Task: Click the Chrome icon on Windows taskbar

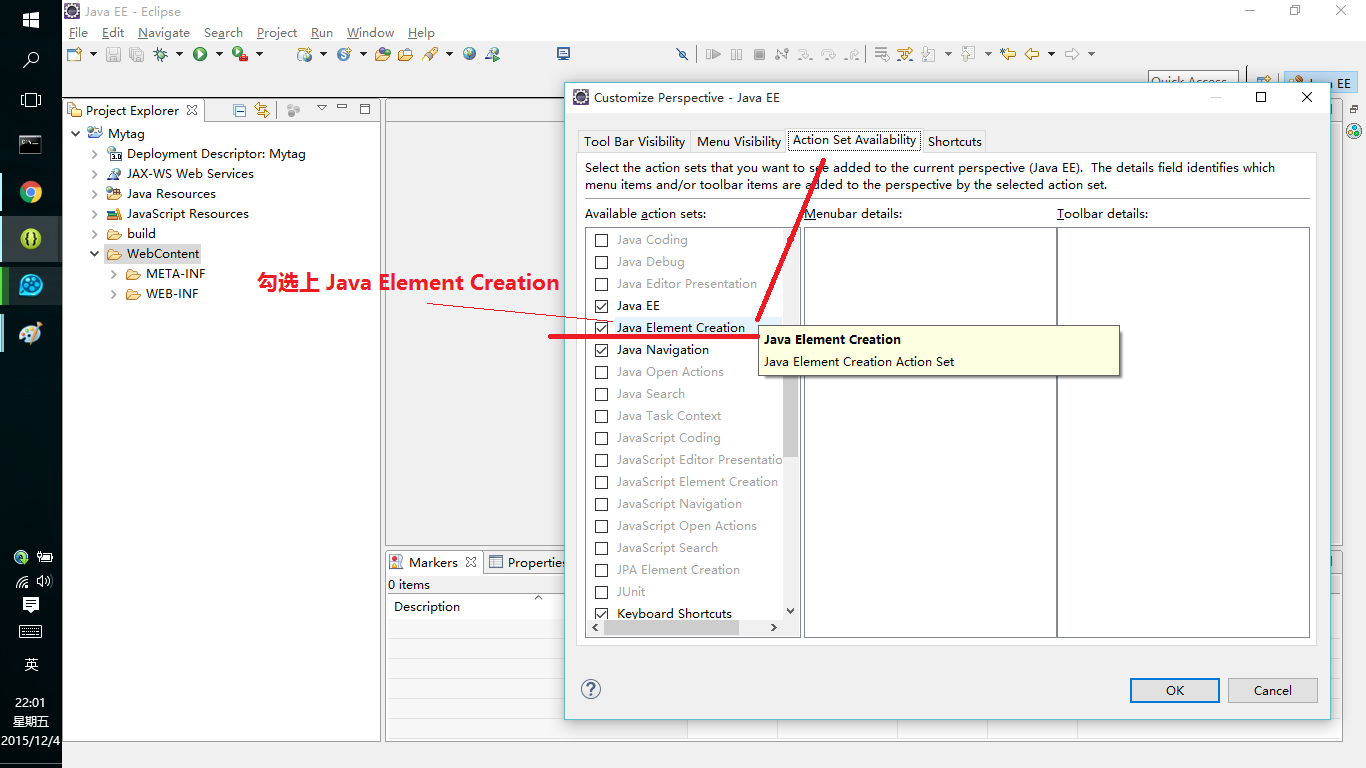Action: pyautogui.click(x=31, y=192)
